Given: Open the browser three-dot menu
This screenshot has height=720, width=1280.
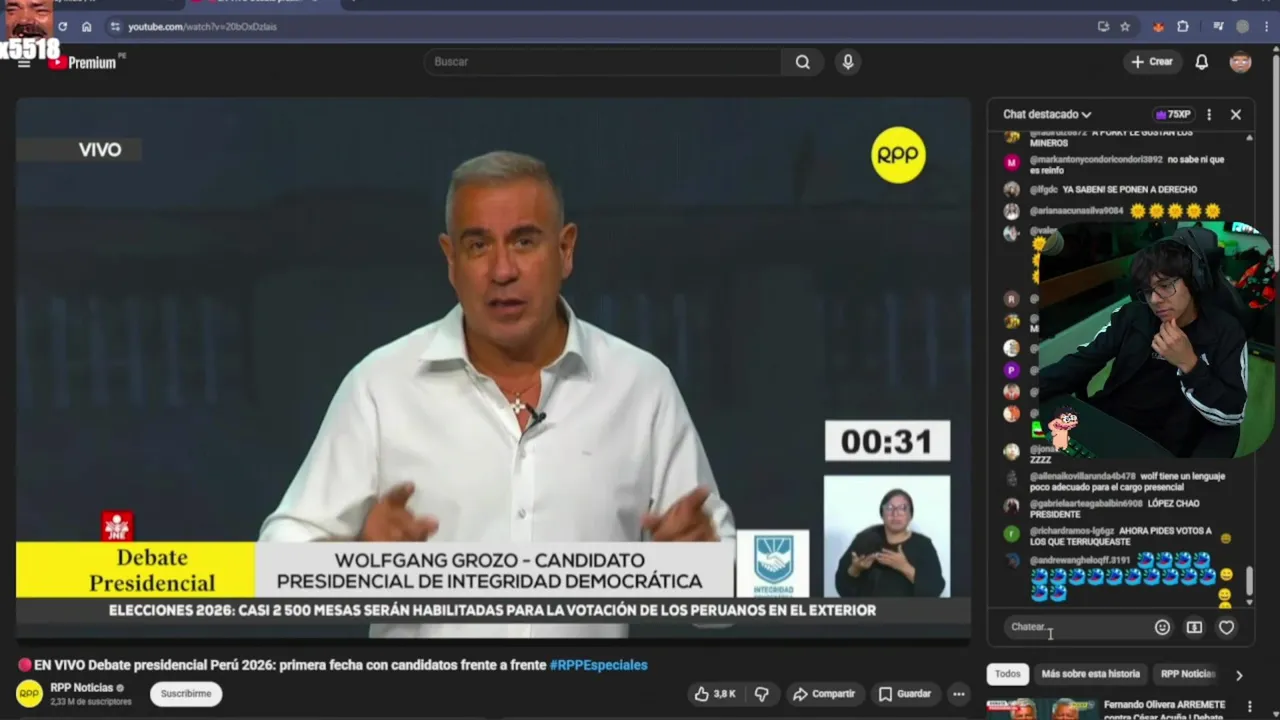Looking at the screenshot, I should [x=1266, y=27].
